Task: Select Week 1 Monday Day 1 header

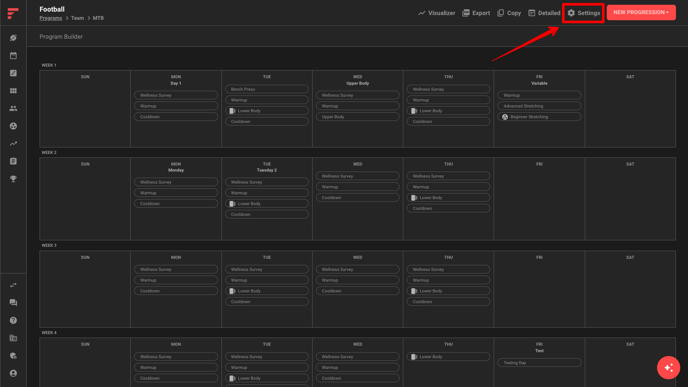Action: [x=176, y=83]
